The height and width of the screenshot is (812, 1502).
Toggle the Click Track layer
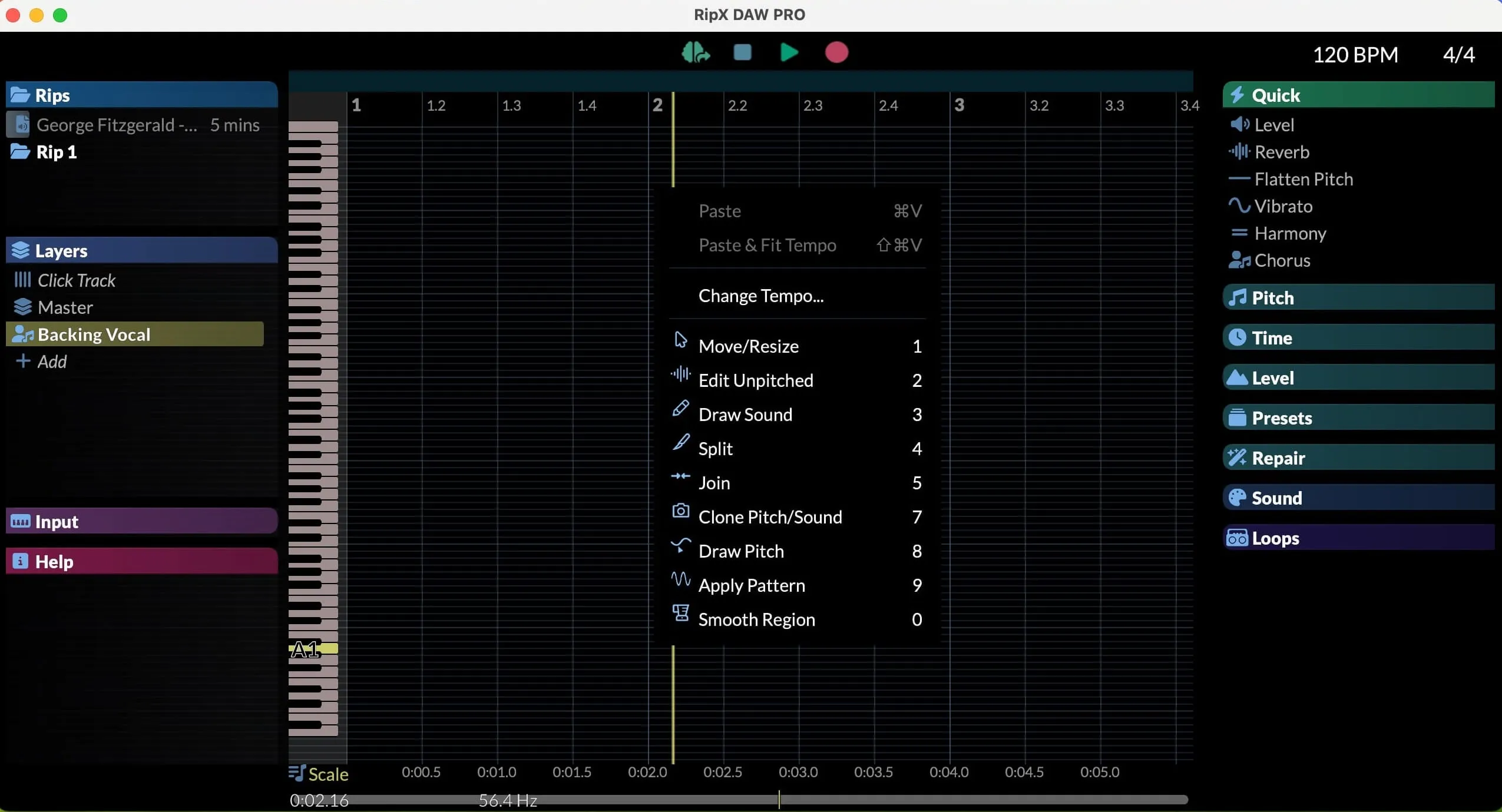(x=76, y=280)
